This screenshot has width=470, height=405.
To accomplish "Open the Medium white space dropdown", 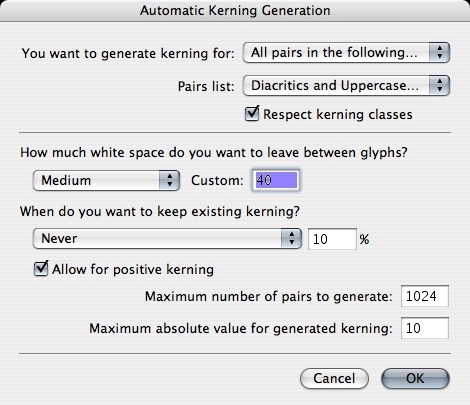I will tap(106, 180).
